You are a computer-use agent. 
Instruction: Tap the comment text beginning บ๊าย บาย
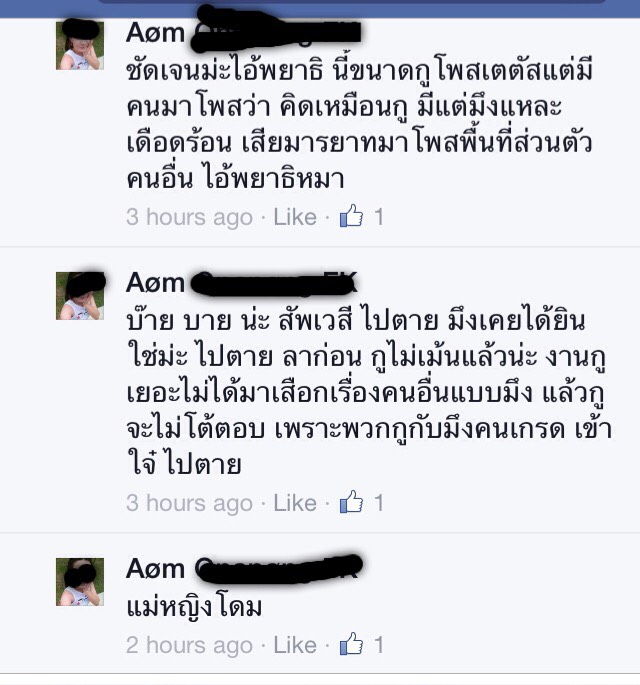(369, 393)
